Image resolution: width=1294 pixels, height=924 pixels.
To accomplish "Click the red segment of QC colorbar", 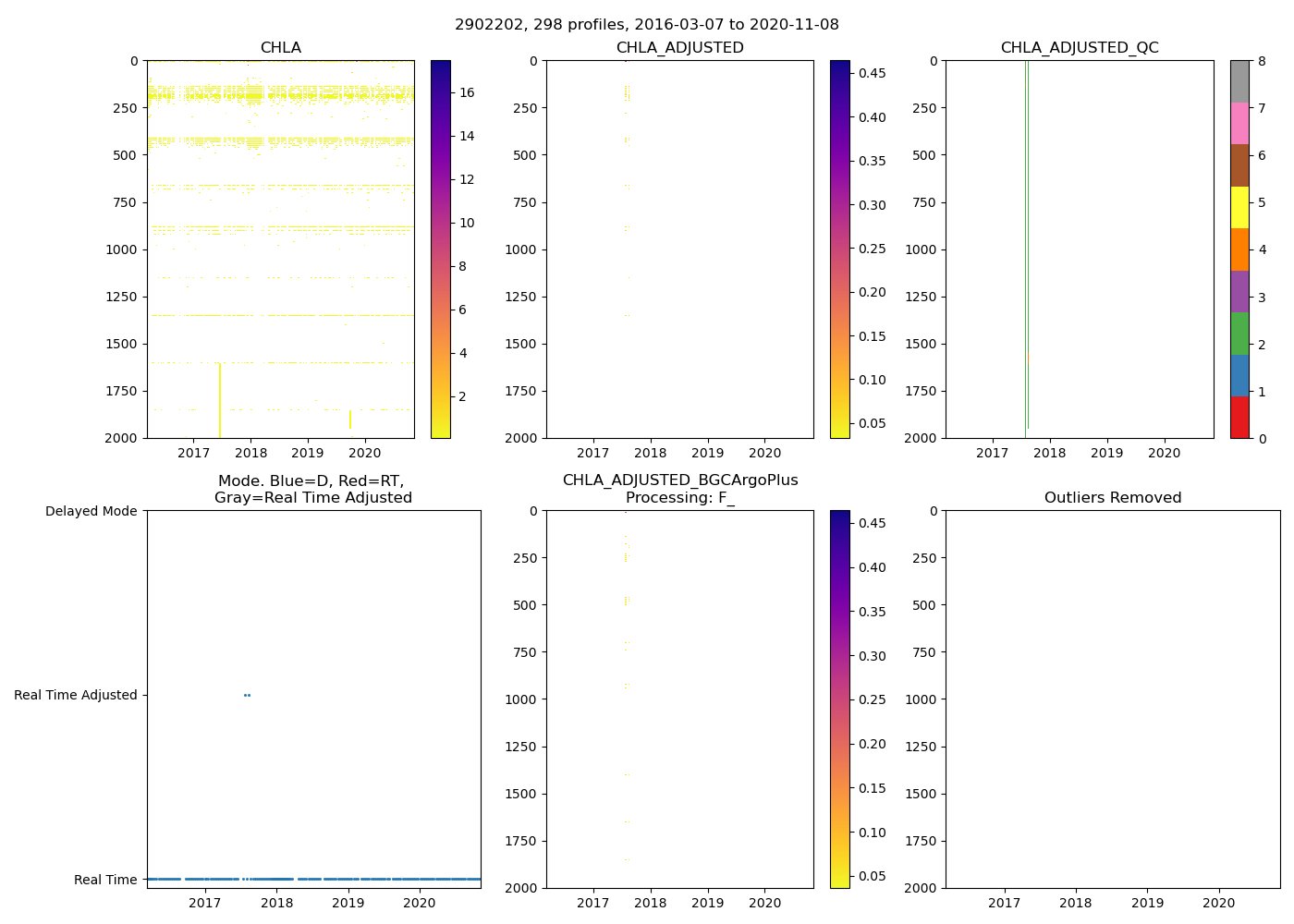I will point(1239,417).
